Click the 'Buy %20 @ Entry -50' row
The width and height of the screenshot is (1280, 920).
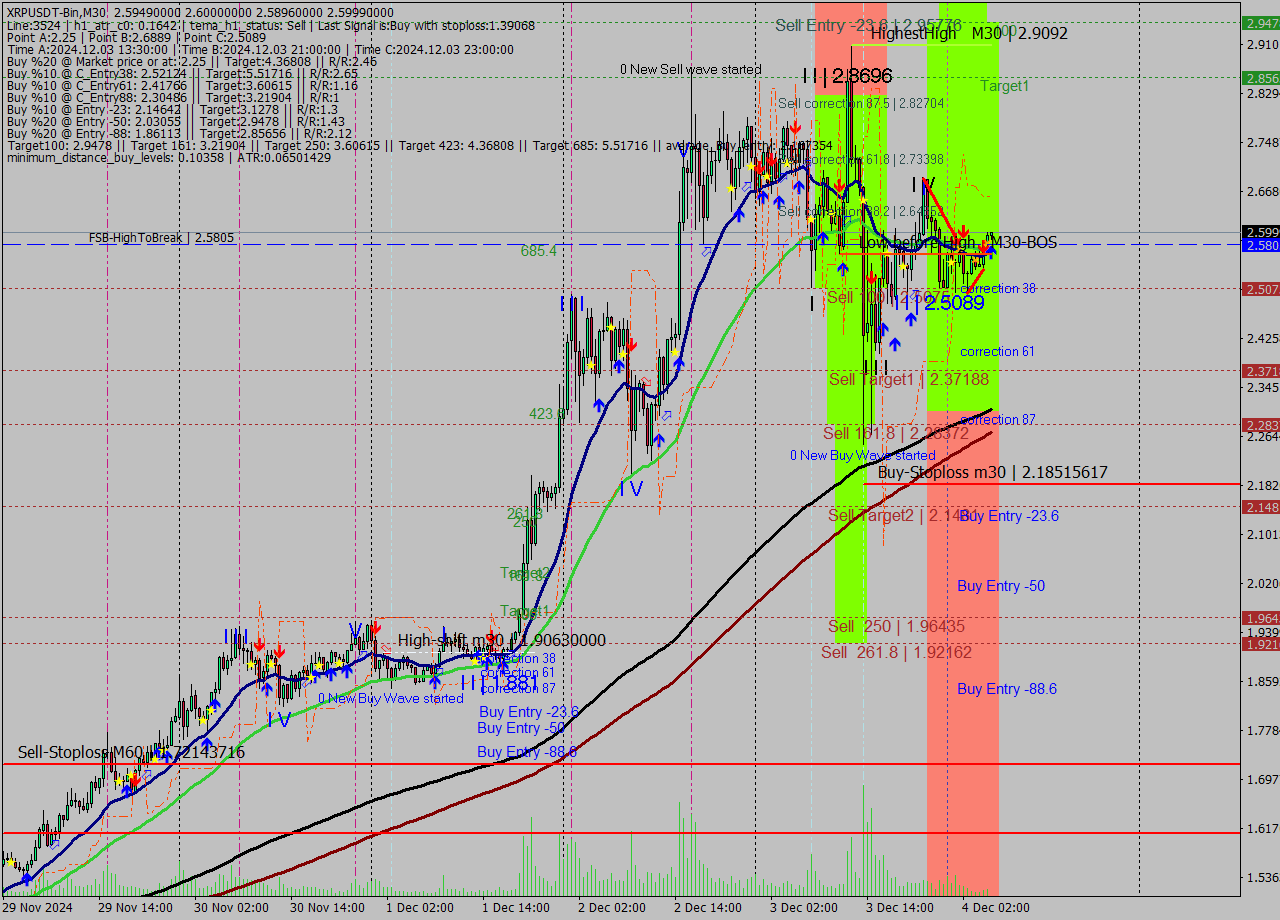tap(176, 122)
